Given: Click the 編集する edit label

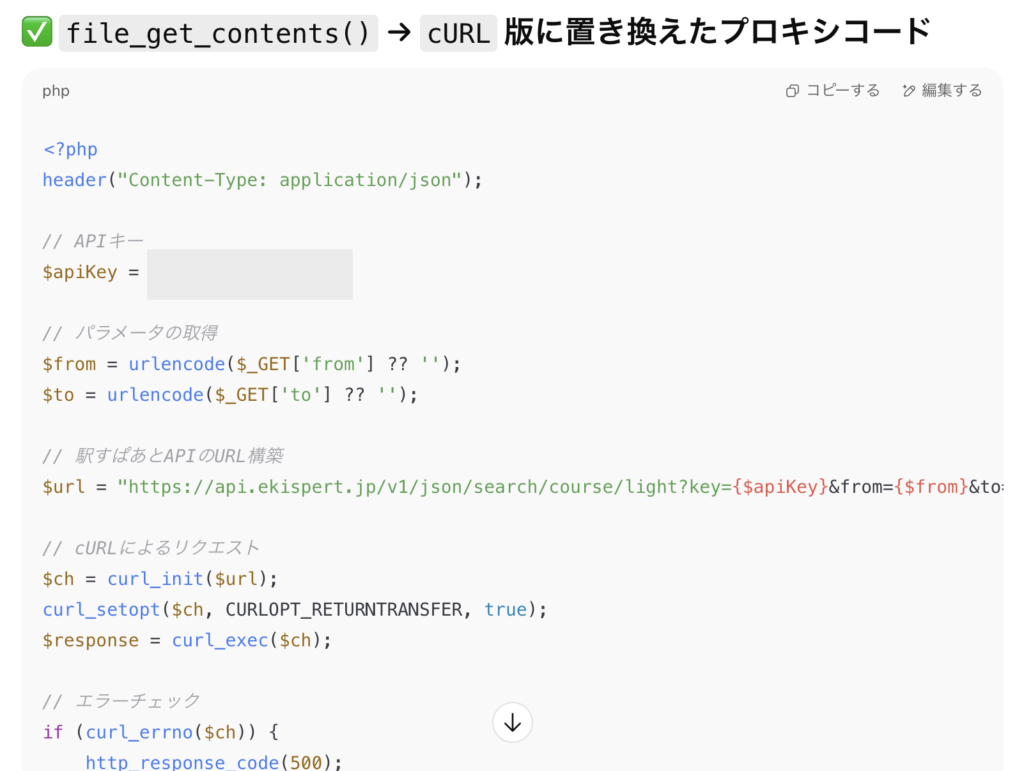Looking at the screenshot, I should (952, 91).
